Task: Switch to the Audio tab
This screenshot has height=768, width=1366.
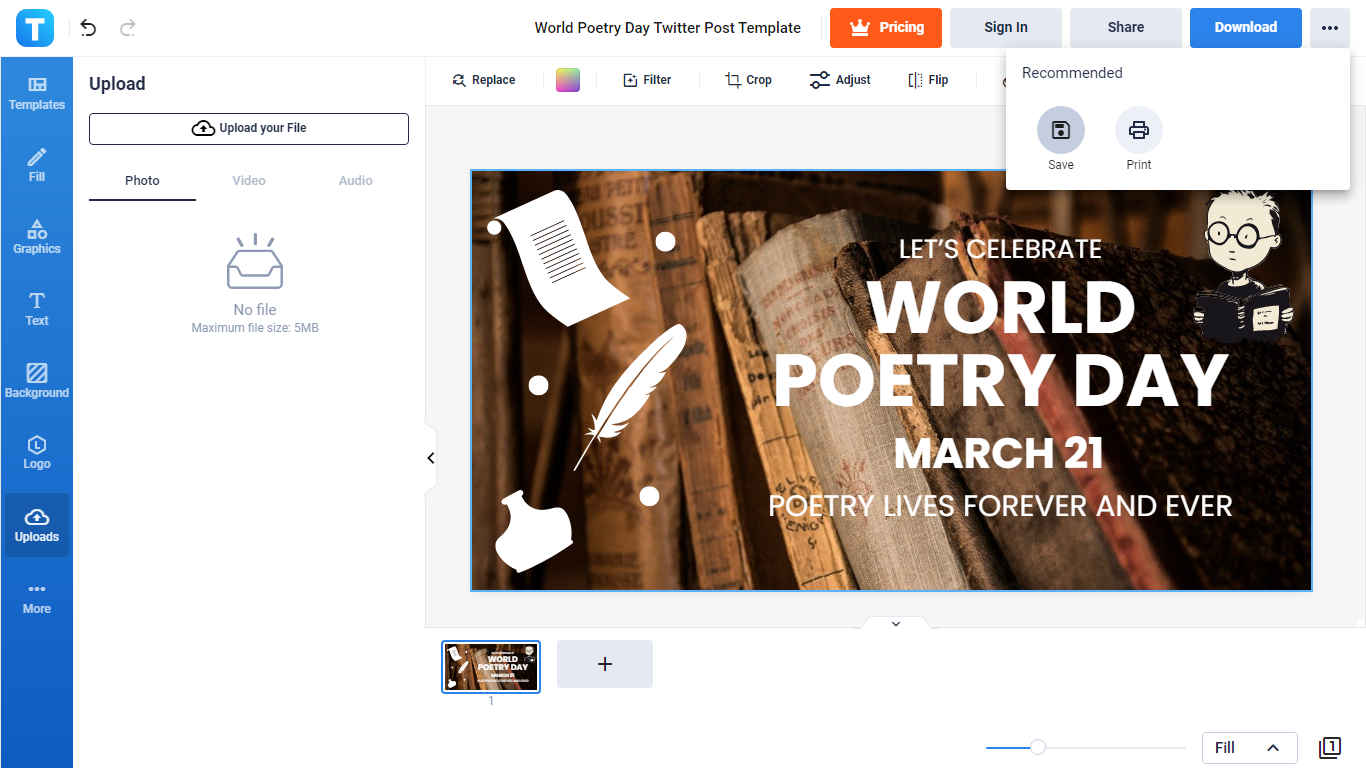Action: [x=355, y=181]
